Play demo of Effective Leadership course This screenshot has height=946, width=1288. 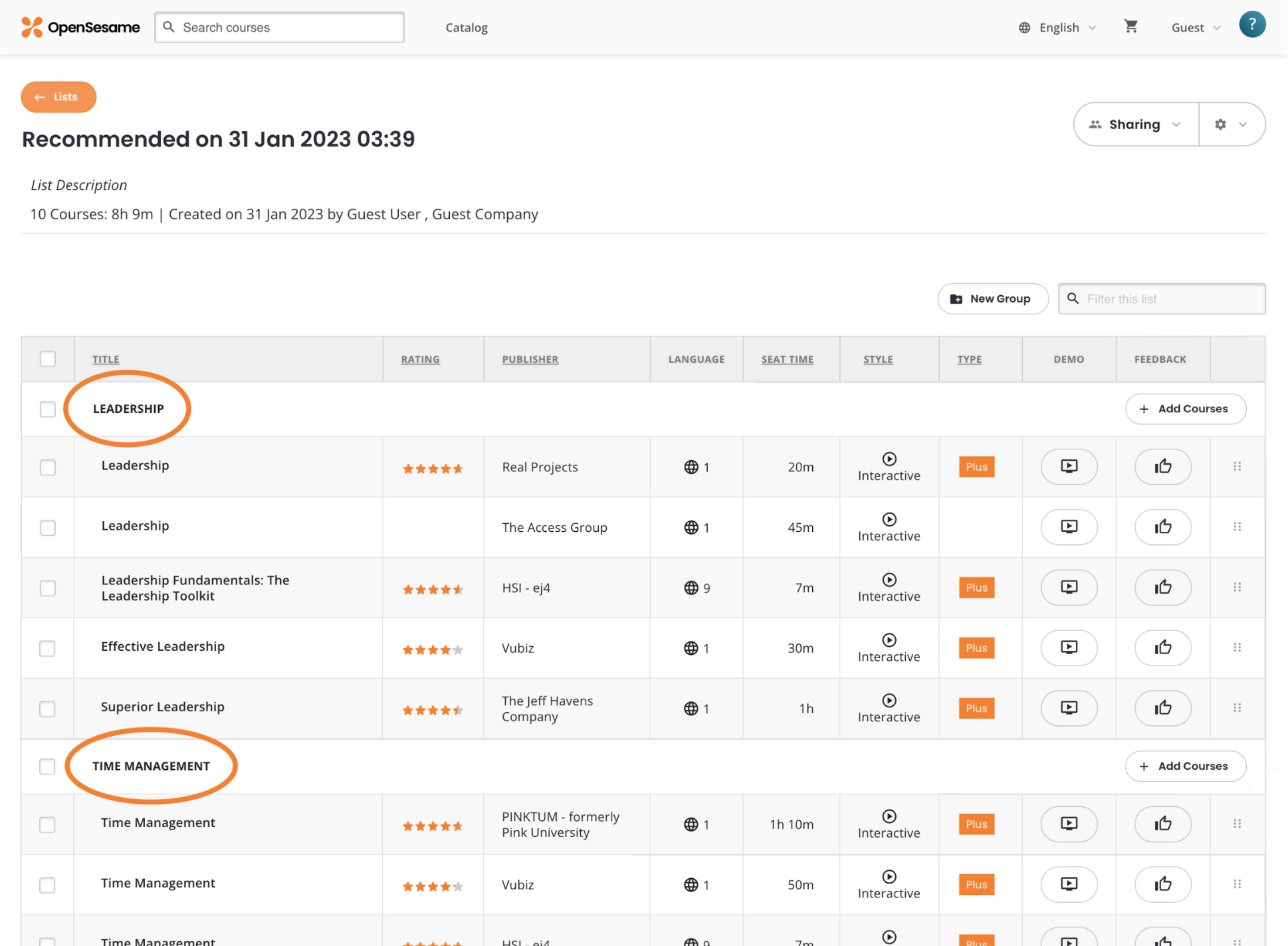(1069, 648)
